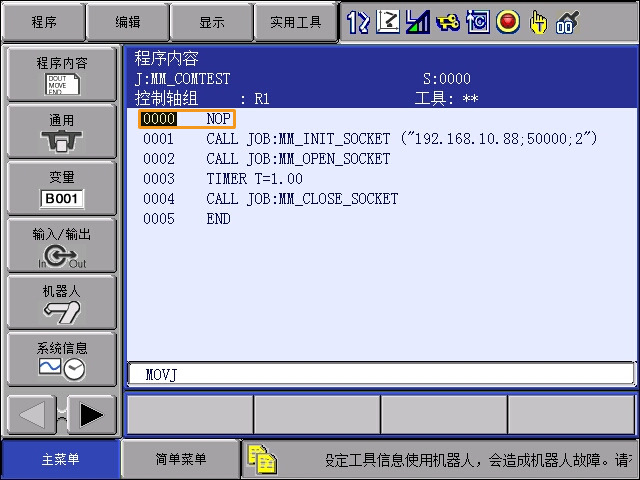Click the 工具 ** field
Image resolution: width=640 pixels, height=480 pixels.
(x=447, y=98)
